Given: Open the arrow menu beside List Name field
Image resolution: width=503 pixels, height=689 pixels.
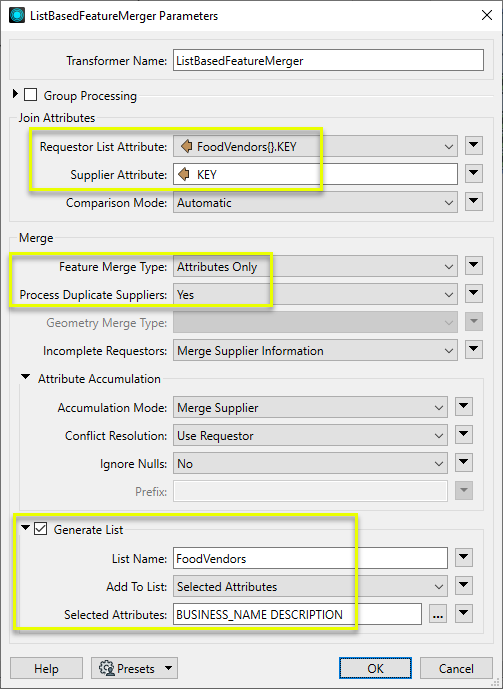Looking at the screenshot, I should 464,558.
